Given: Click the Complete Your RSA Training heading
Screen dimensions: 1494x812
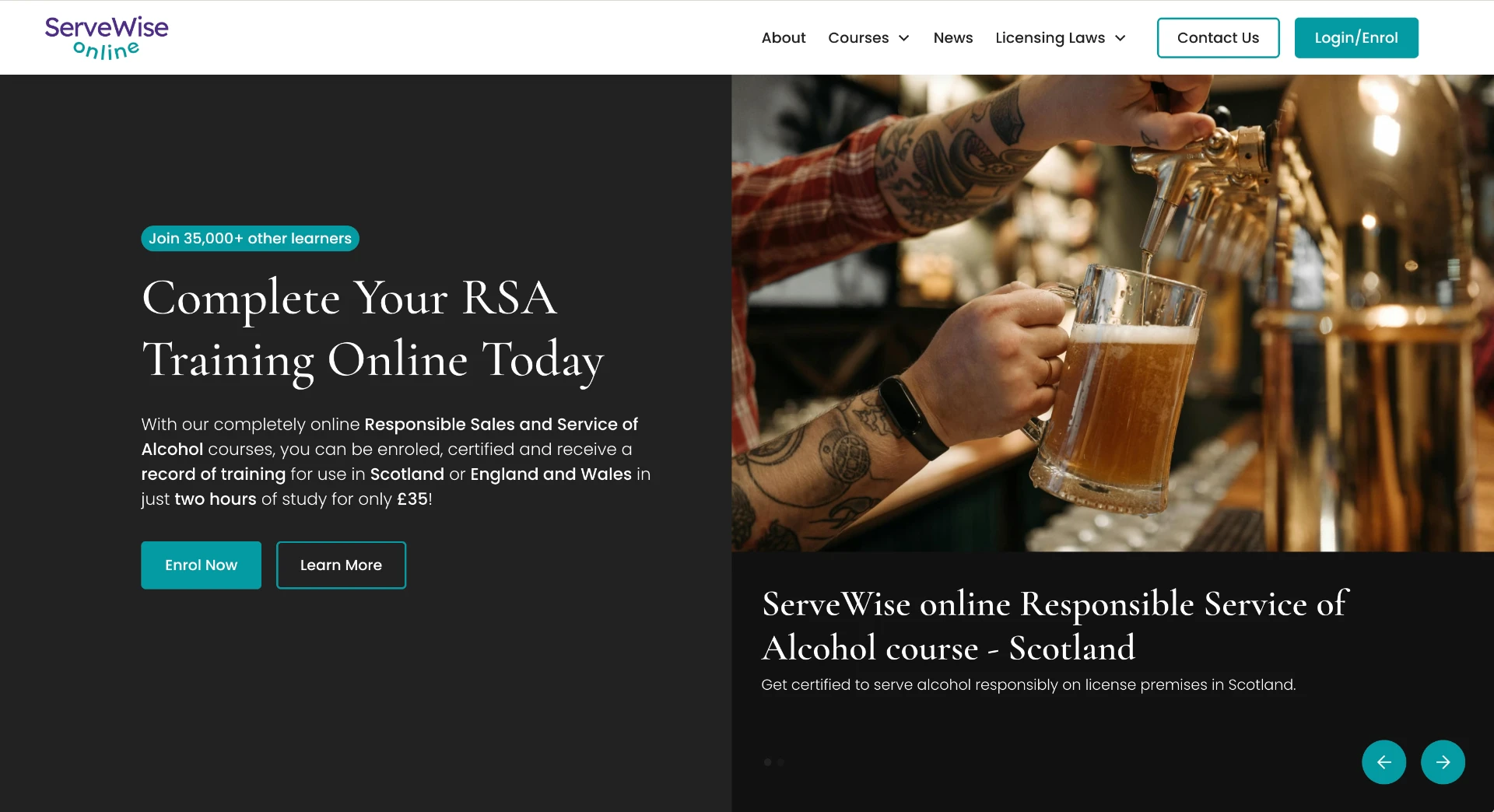Looking at the screenshot, I should (x=373, y=330).
